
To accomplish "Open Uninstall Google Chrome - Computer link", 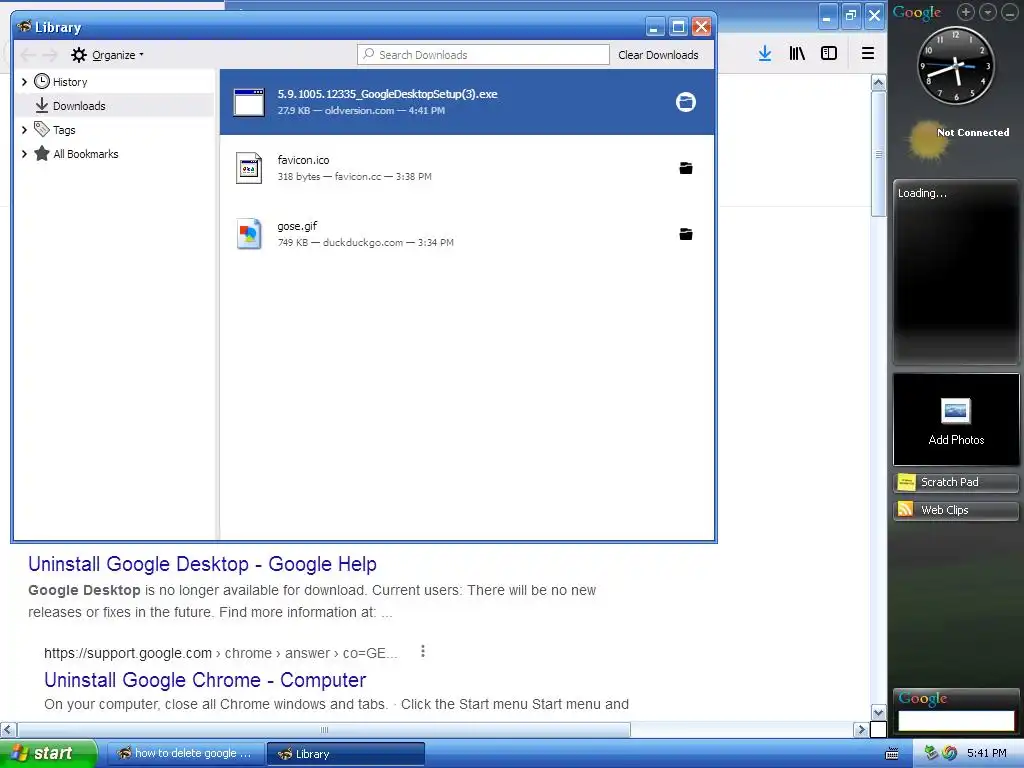I will 205,680.
